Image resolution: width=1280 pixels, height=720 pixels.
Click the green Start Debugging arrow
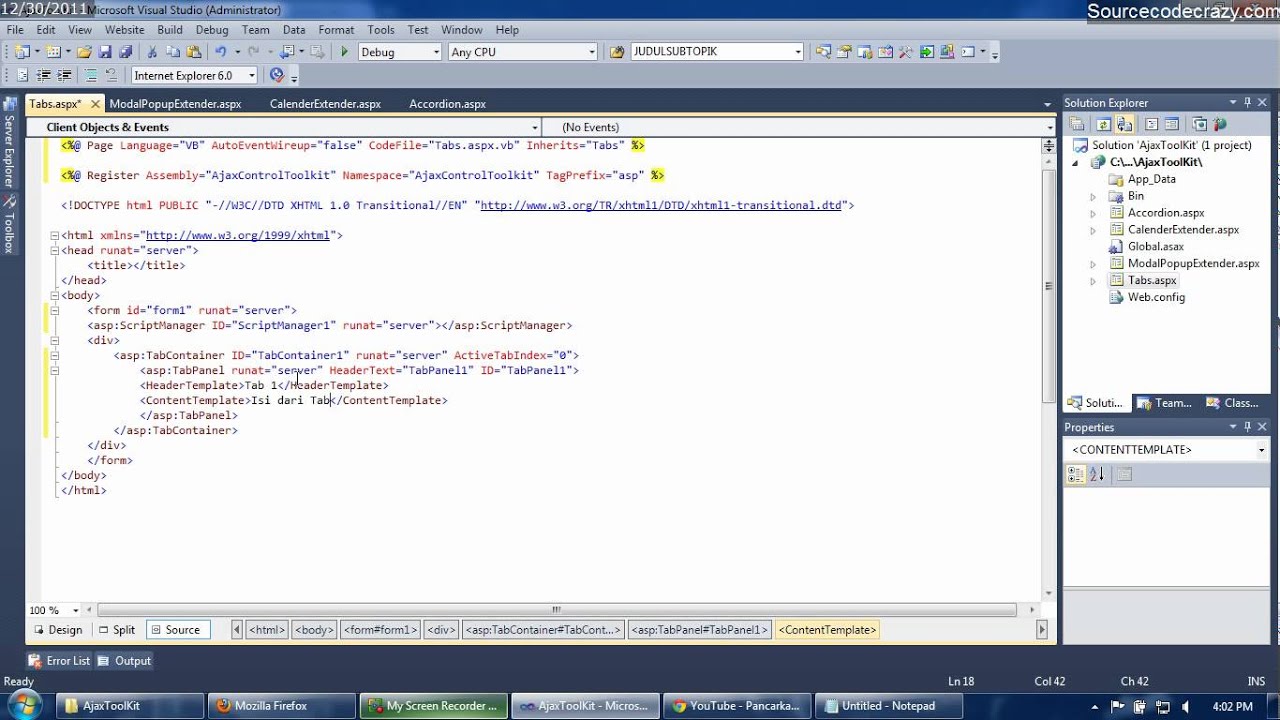point(344,52)
